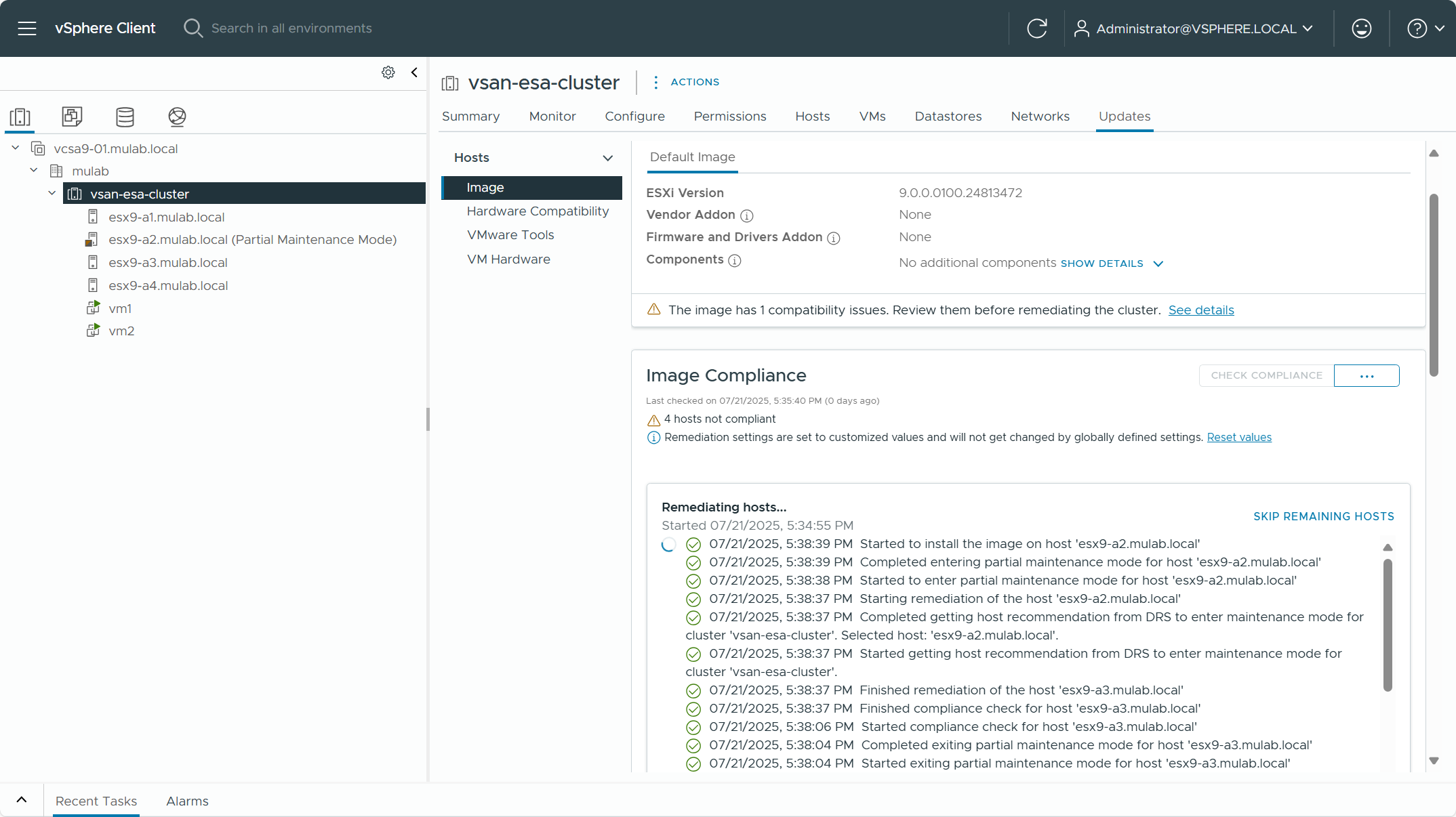The width and height of the screenshot is (1456, 817).
Task: Collapse the mulab datacenter node
Action: (34, 171)
